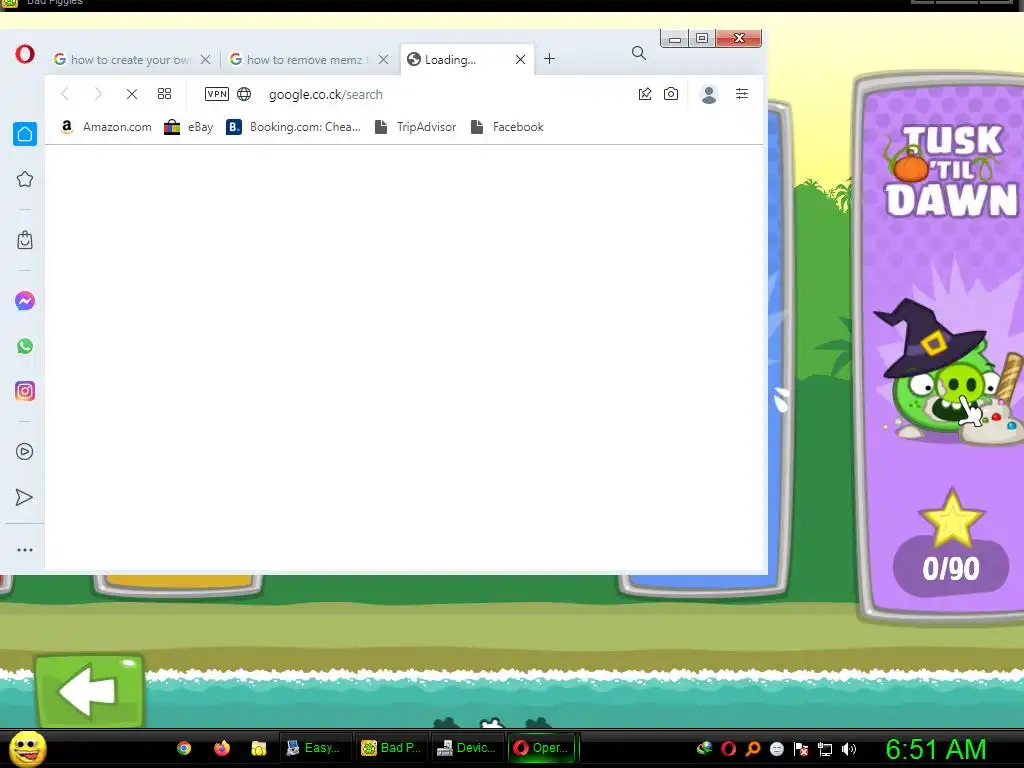Open the Booking.com bookmark
Viewport: 1024px width, 768px height.
coord(294,127)
